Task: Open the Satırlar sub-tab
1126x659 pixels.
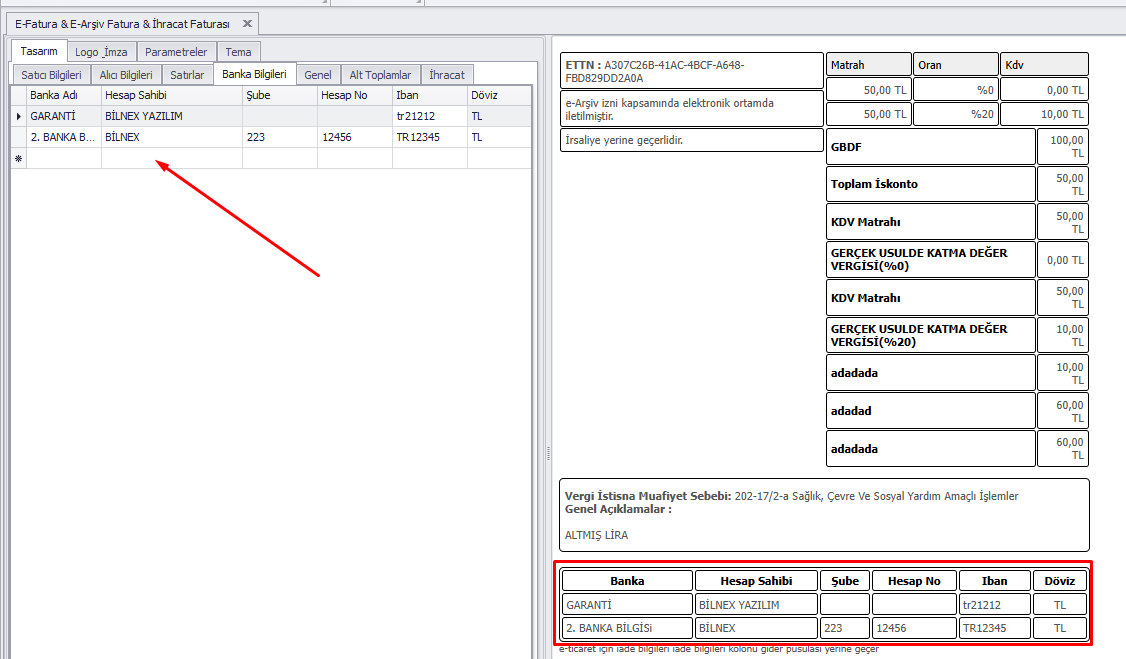Action: click(x=187, y=75)
